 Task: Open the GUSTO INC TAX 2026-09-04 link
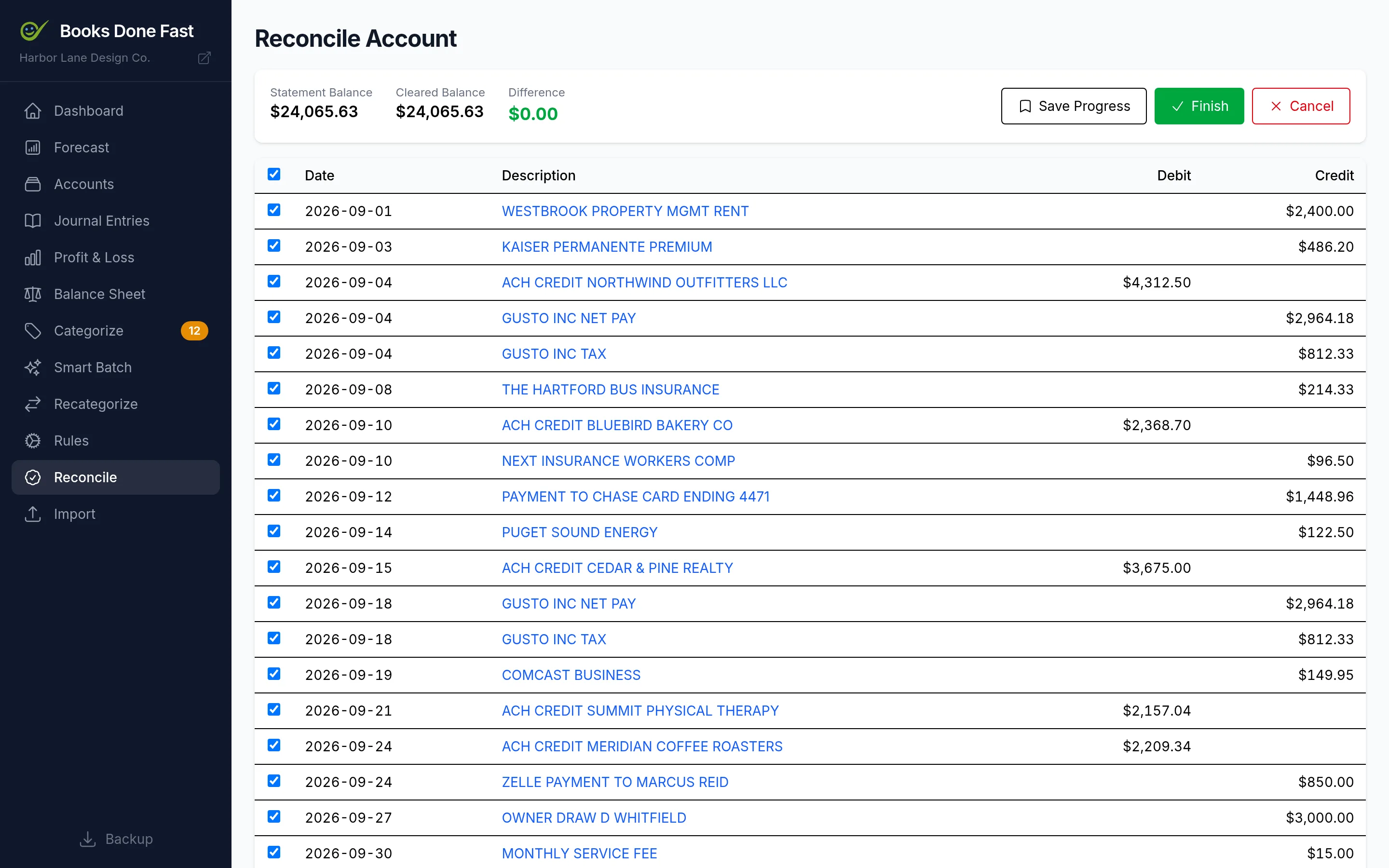(554, 353)
